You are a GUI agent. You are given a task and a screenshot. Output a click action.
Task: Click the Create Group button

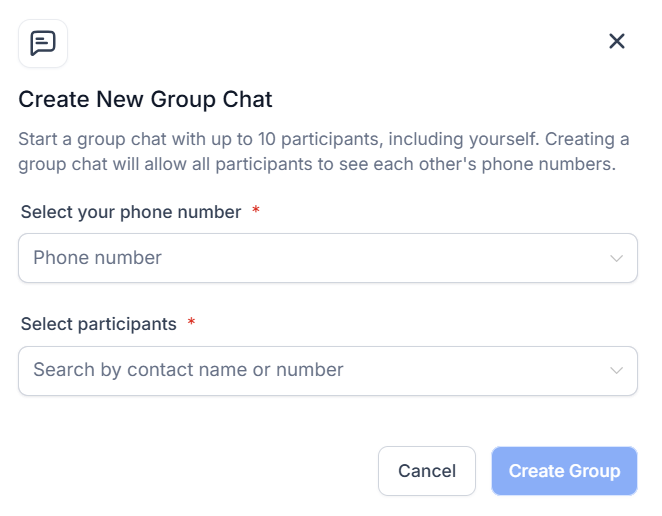tap(564, 471)
